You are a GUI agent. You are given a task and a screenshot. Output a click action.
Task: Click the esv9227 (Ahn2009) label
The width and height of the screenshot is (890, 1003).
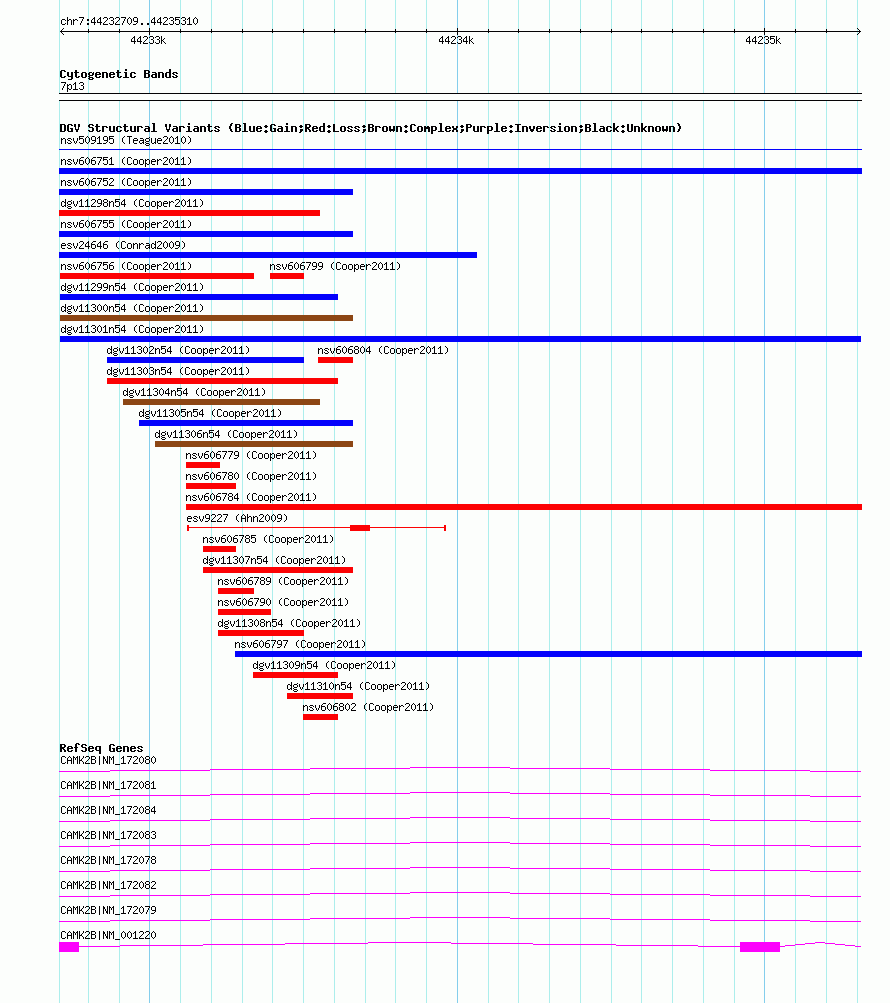tap(237, 518)
